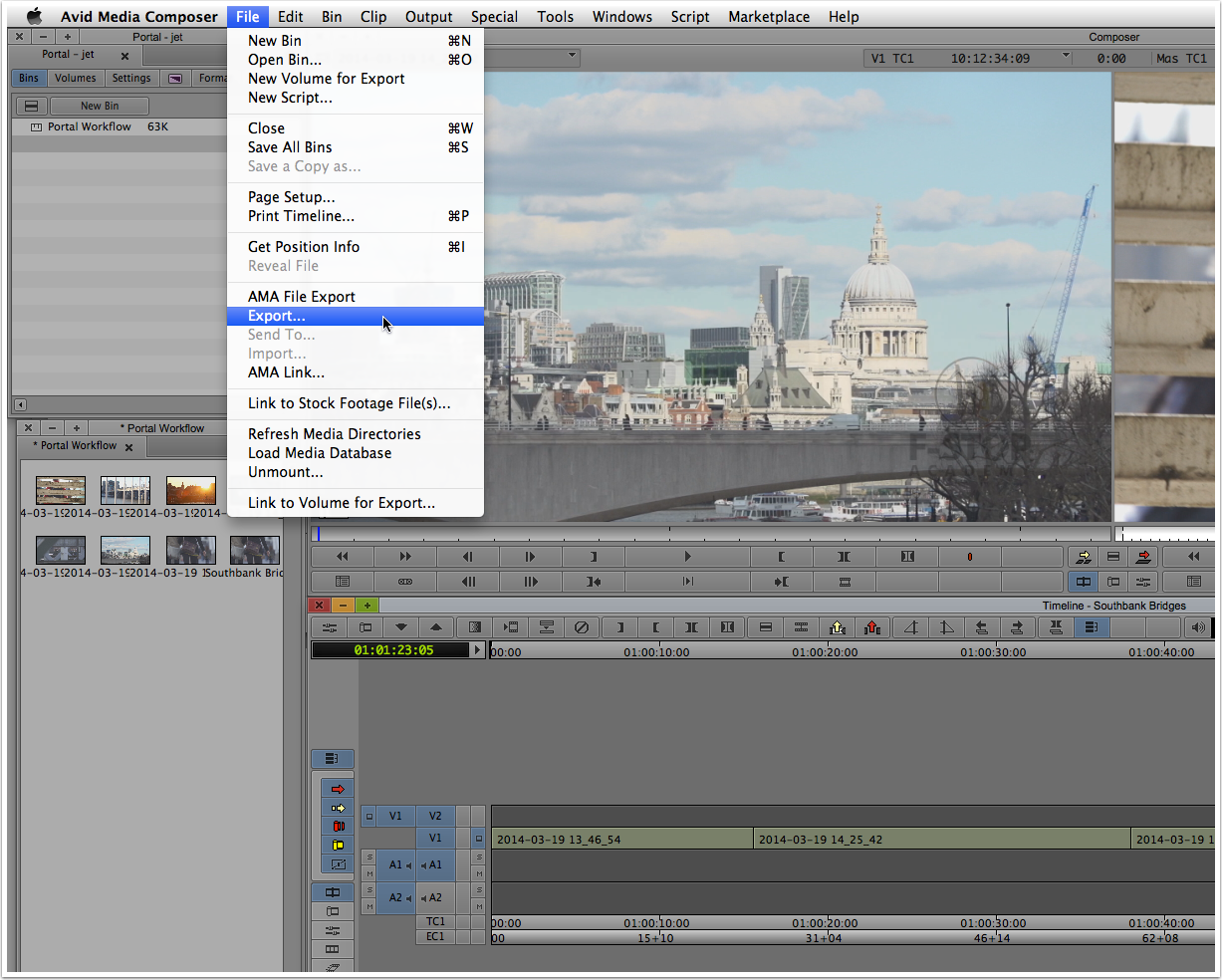Solo record track A1 with its S button
The height and width of the screenshot is (980, 1222).
(x=479, y=857)
